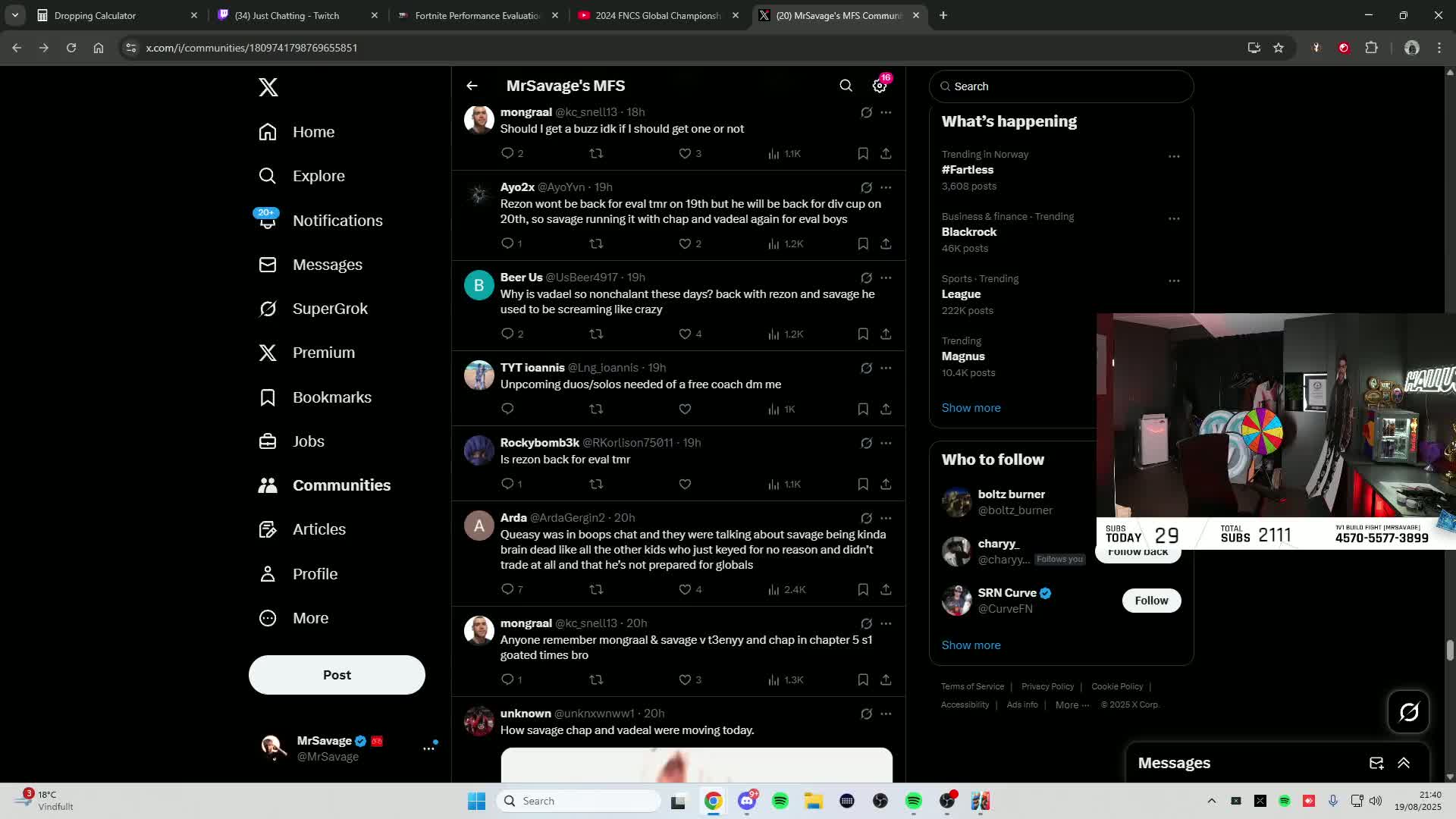
Task: Open more options on #Fartless trend
Action: pyautogui.click(x=1174, y=156)
